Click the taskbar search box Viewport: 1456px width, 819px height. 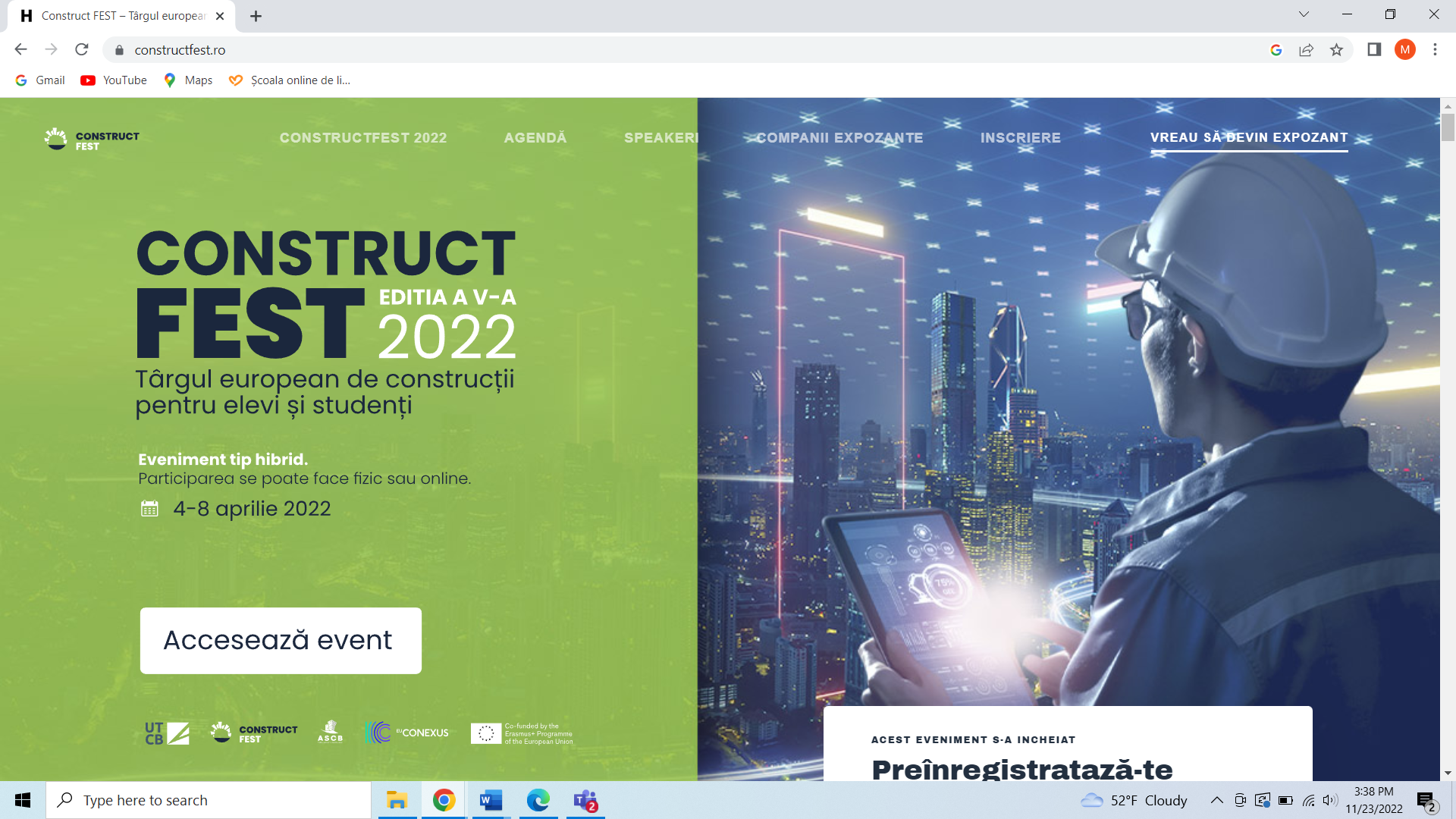pos(209,800)
